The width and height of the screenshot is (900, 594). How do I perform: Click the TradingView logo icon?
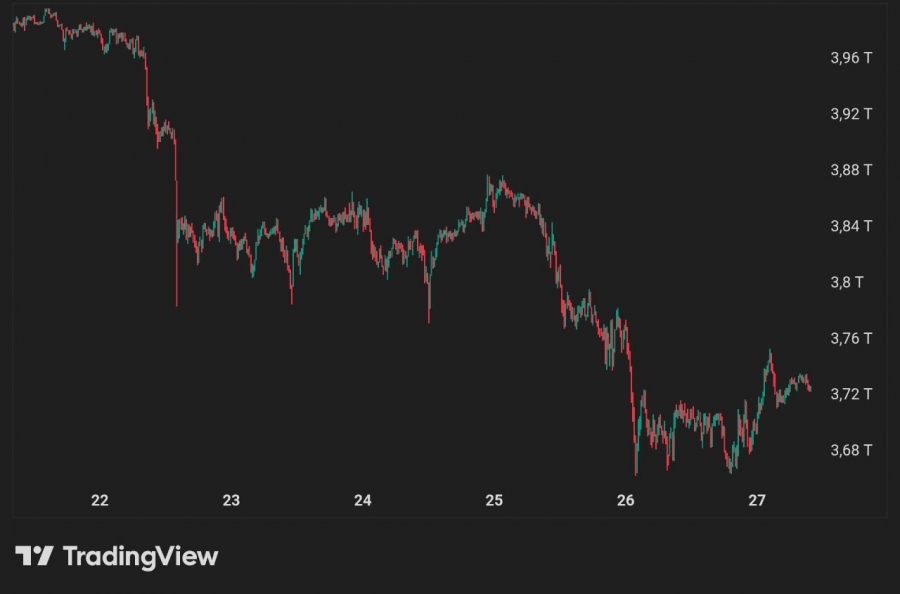pos(34,556)
